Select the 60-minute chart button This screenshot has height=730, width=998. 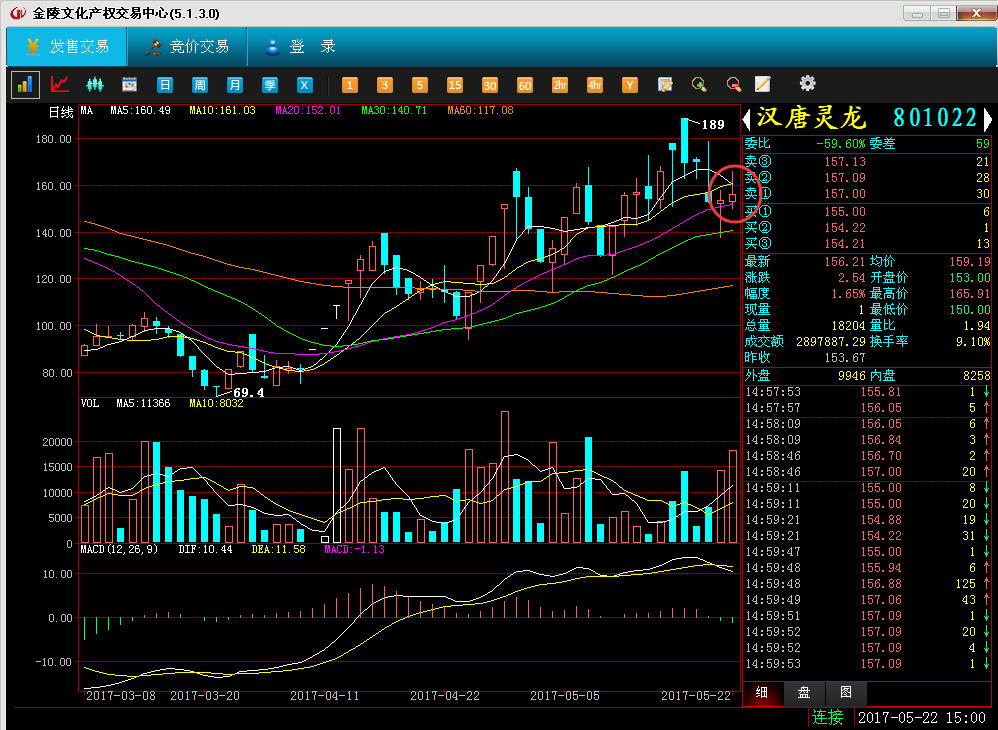(524, 85)
